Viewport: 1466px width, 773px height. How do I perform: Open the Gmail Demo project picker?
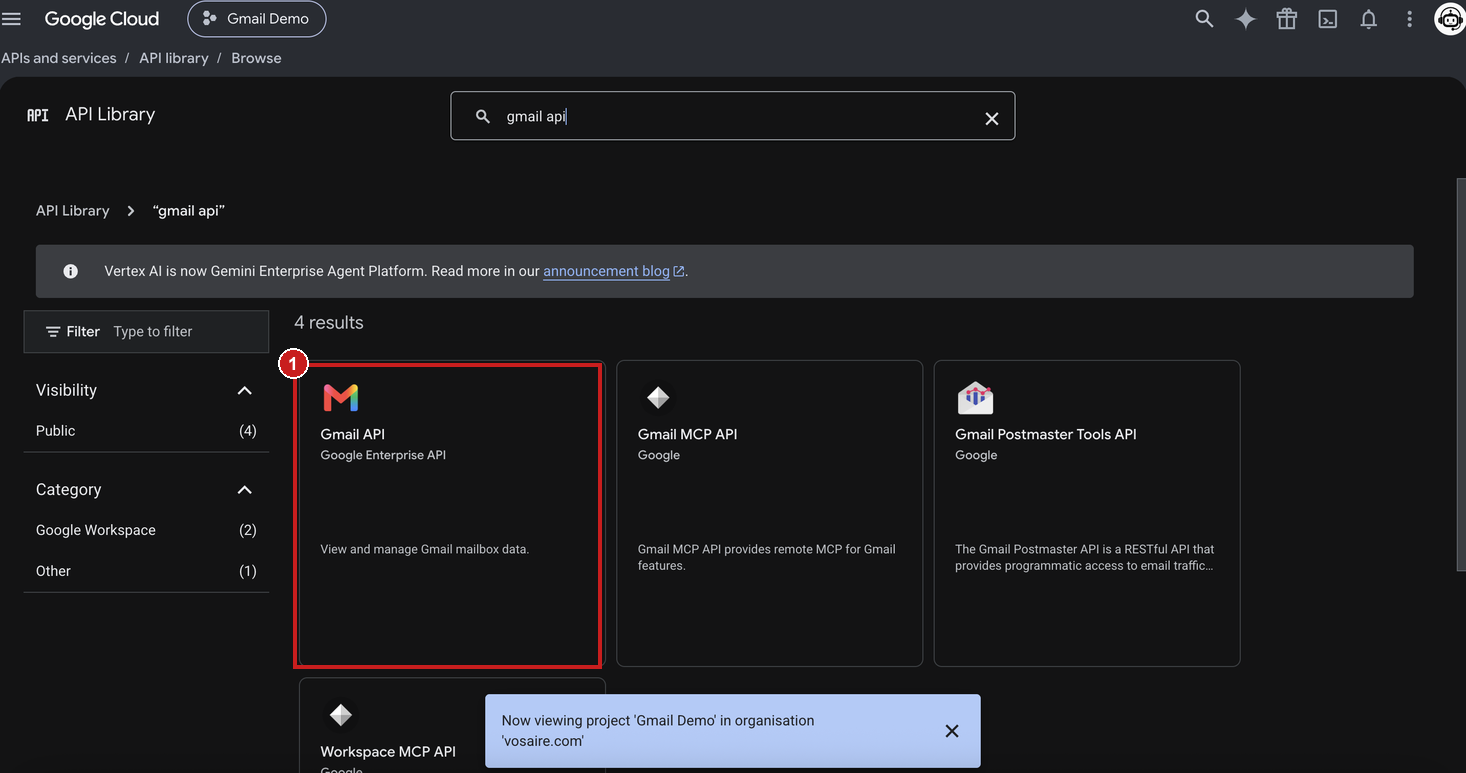pyautogui.click(x=257, y=19)
